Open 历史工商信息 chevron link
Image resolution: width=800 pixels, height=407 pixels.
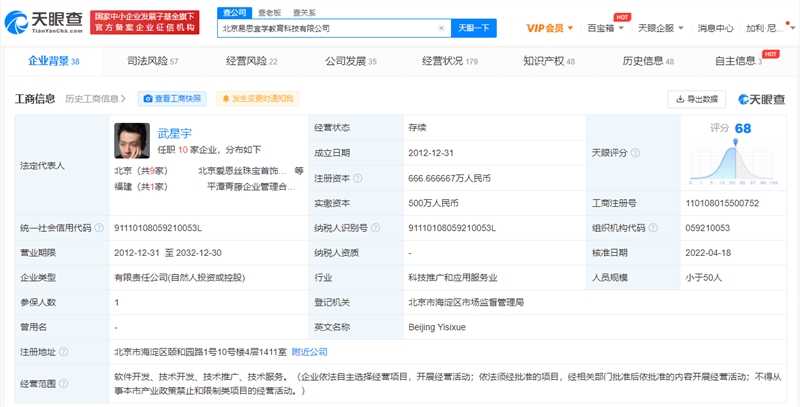(95, 99)
